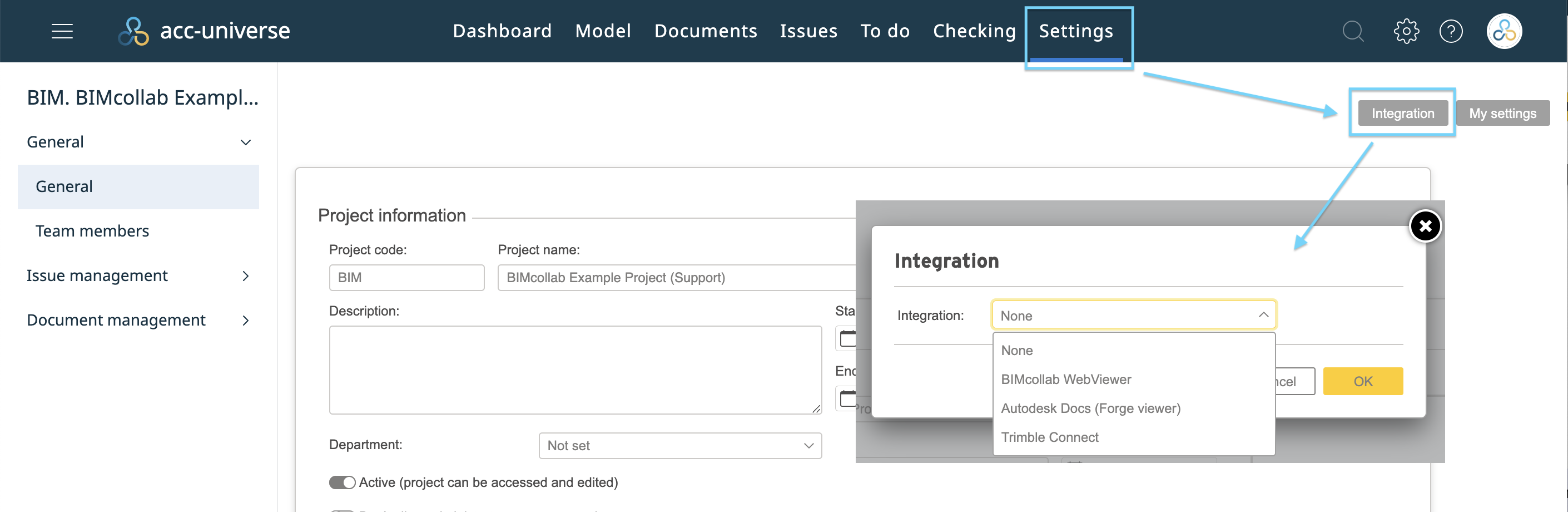Go to the Model tab
Image resolution: width=1568 pixels, height=512 pixels.
pyautogui.click(x=603, y=31)
